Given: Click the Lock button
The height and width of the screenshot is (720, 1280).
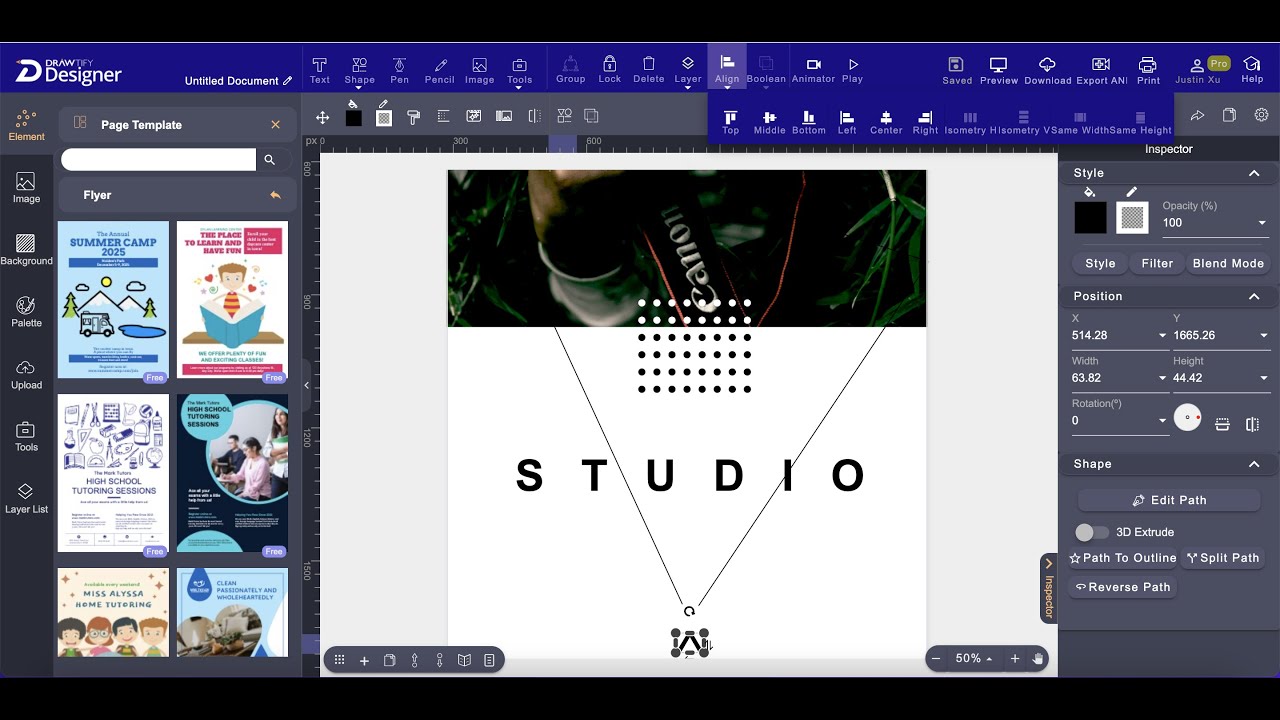Looking at the screenshot, I should (x=609, y=70).
